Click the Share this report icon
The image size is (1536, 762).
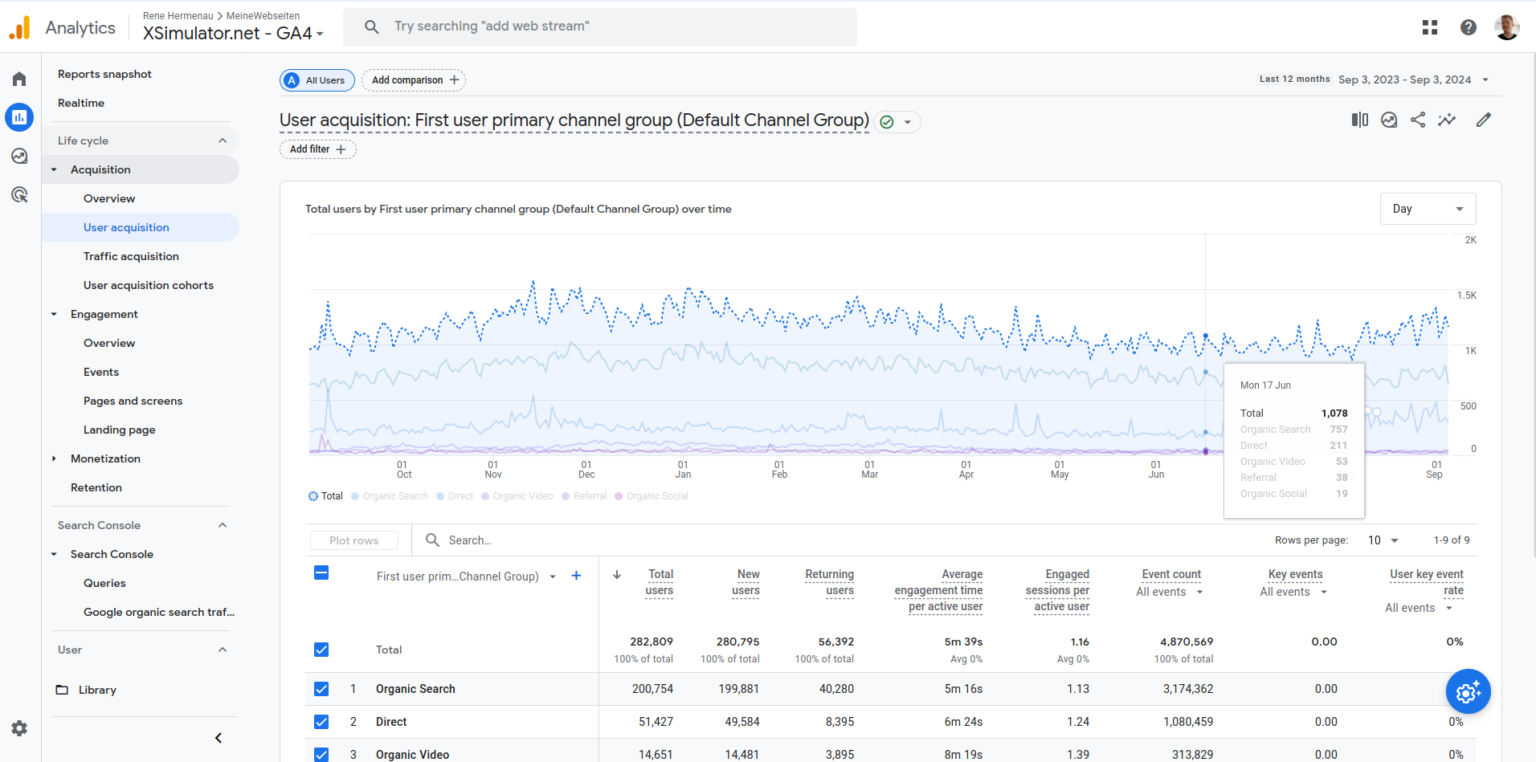pos(1418,120)
